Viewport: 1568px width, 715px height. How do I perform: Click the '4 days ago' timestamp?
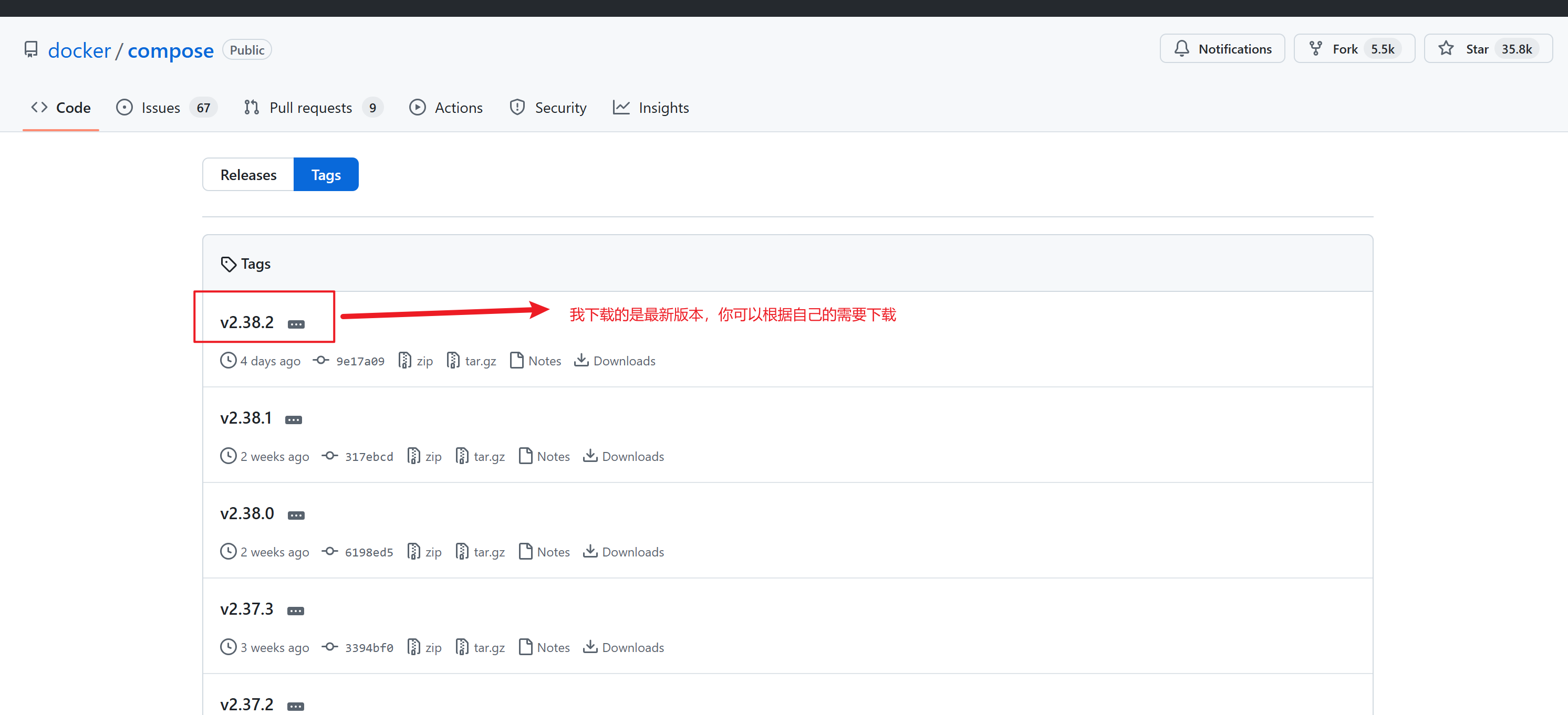[x=270, y=361]
